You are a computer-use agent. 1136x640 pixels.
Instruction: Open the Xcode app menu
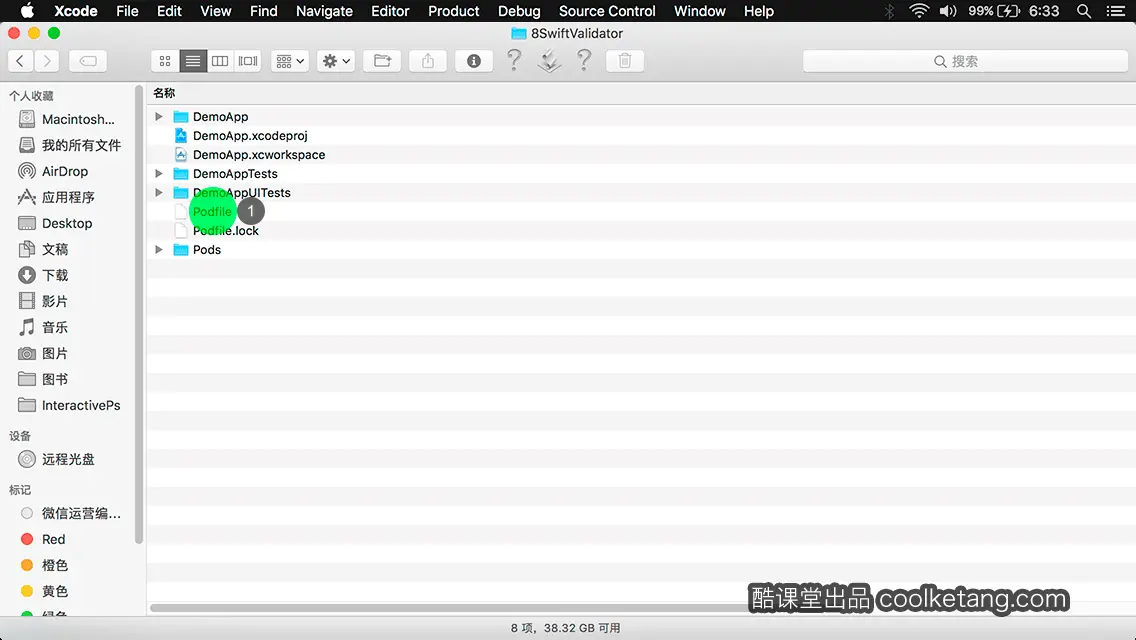pyautogui.click(x=76, y=11)
